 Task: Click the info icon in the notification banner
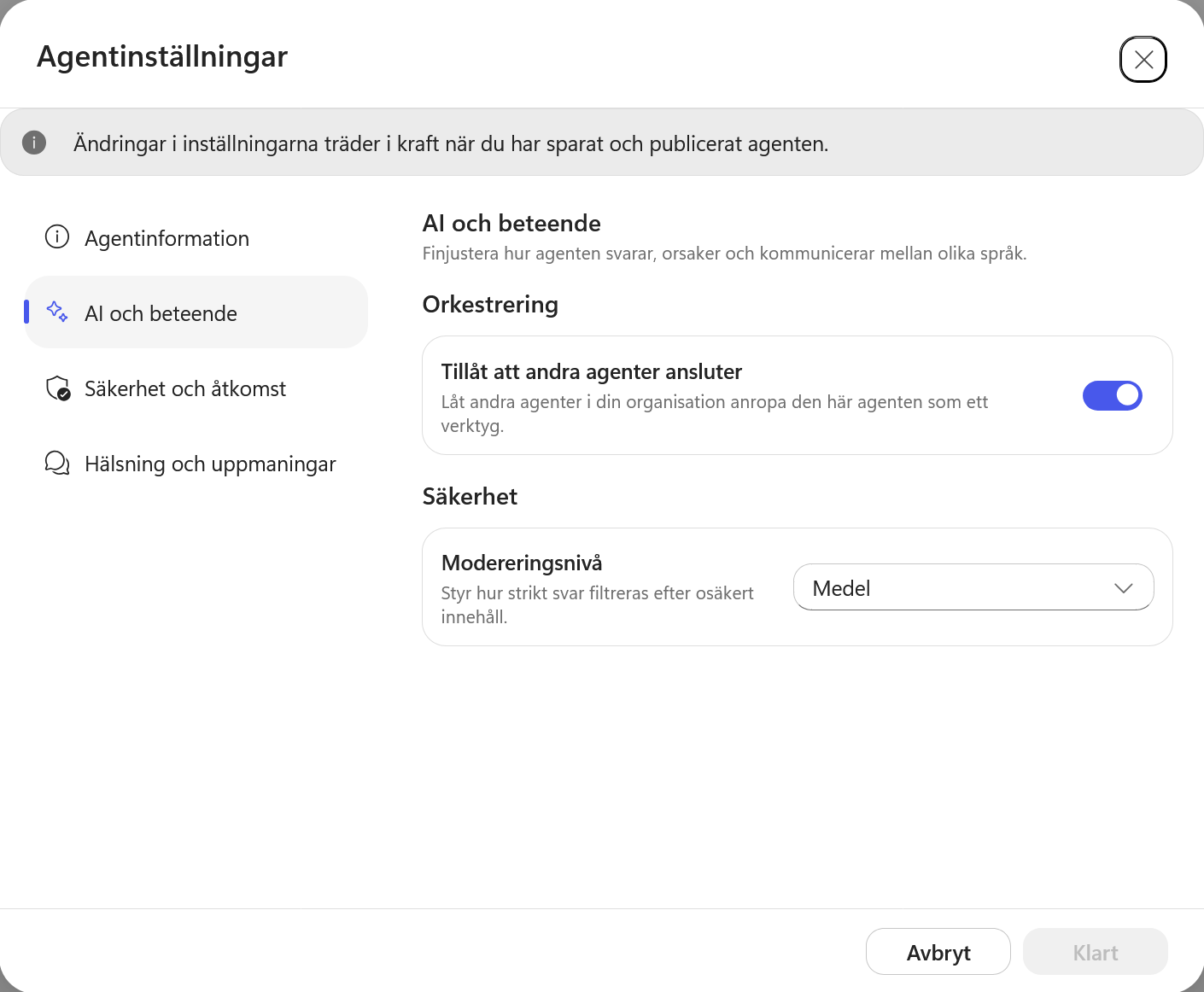34,143
